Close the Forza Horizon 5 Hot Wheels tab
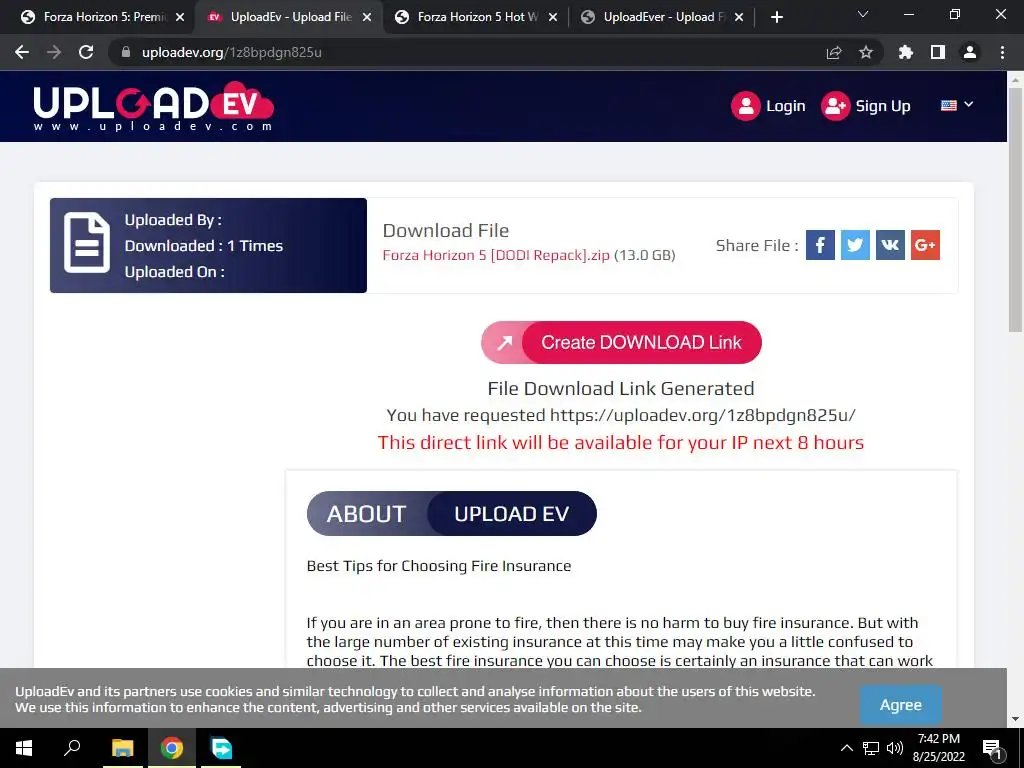The width and height of the screenshot is (1024, 768). (552, 17)
